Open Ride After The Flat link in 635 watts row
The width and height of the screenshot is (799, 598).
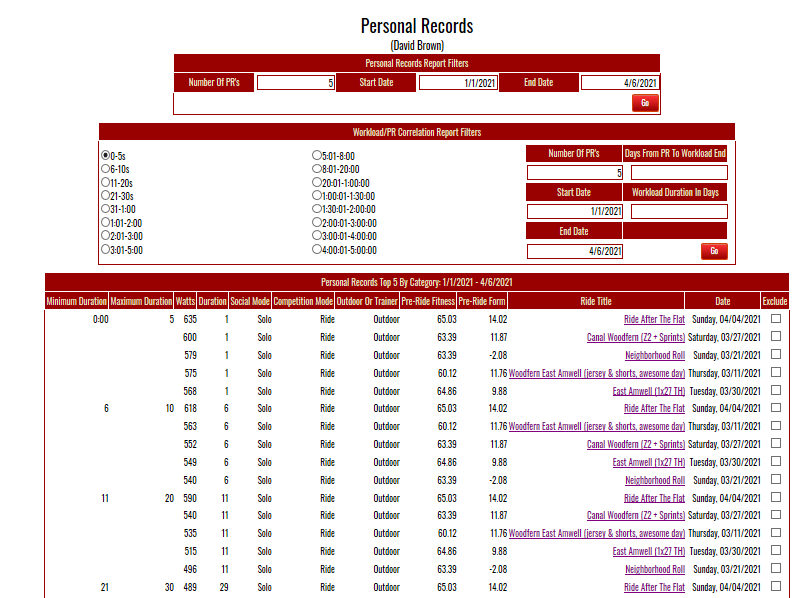654,319
